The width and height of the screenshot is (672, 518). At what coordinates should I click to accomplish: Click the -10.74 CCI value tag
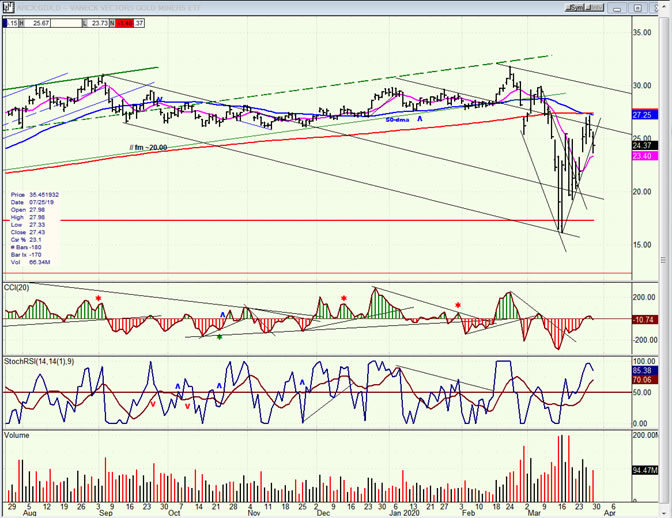tap(643, 319)
